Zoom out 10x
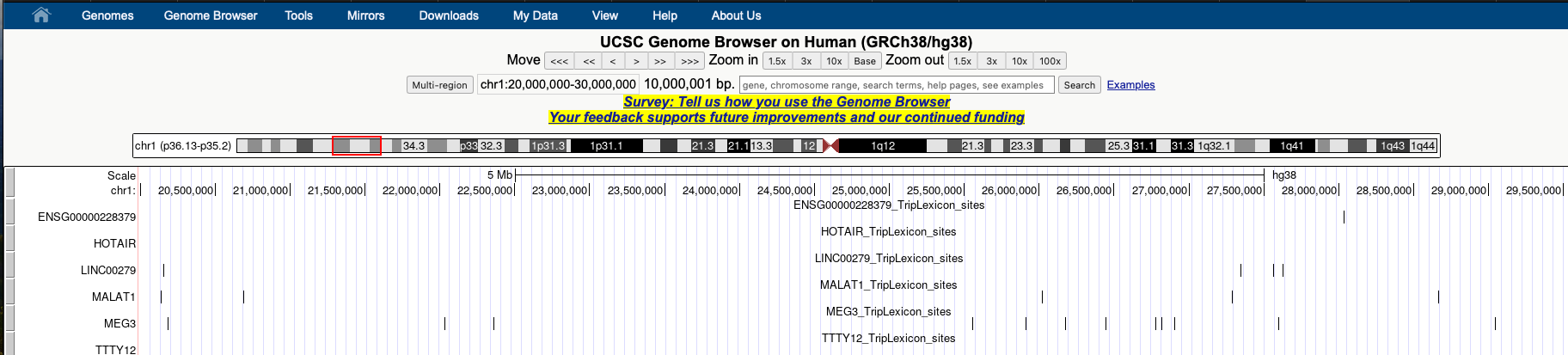 (x=1020, y=61)
